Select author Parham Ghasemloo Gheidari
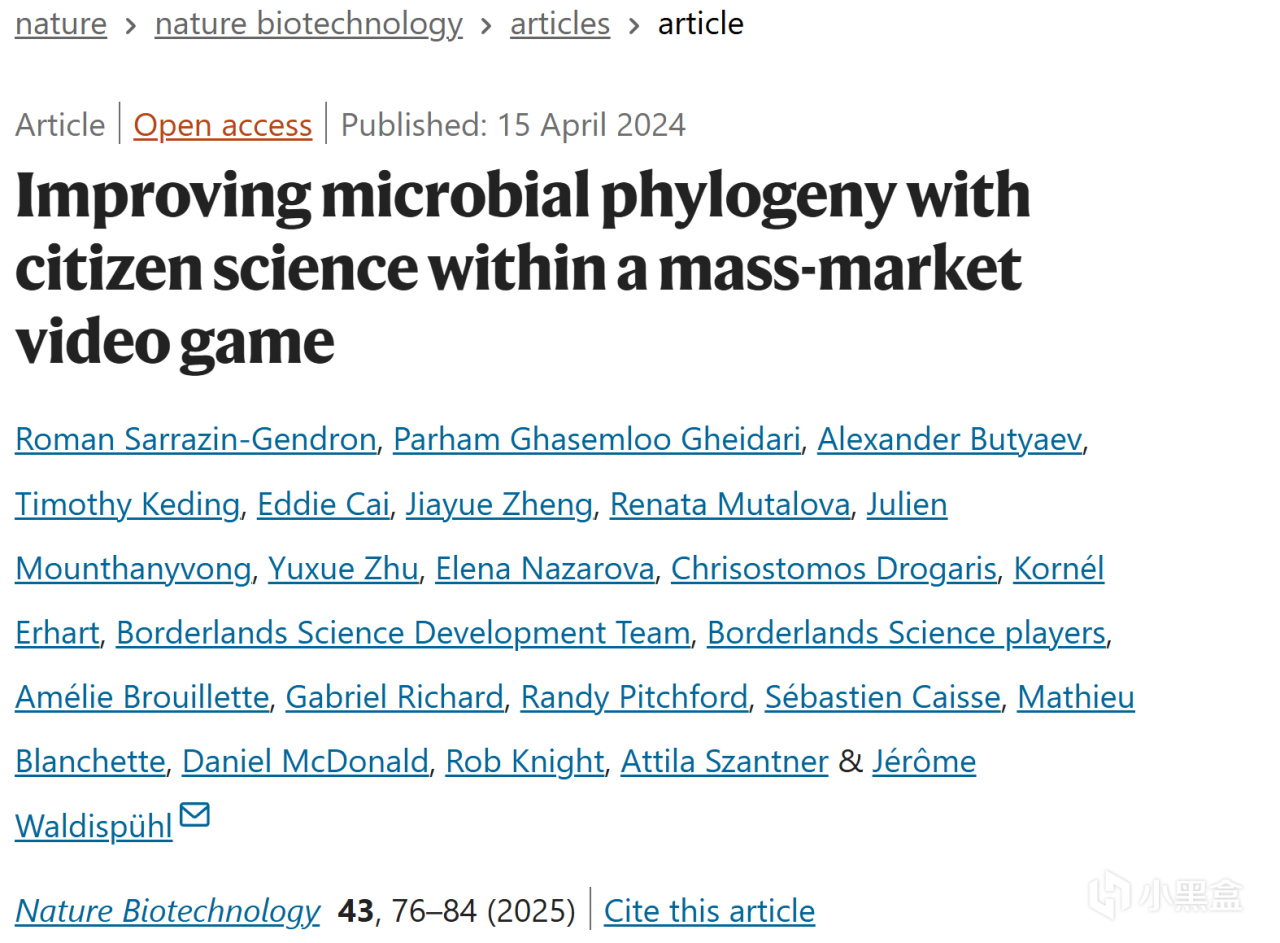 pyautogui.click(x=596, y=439)
